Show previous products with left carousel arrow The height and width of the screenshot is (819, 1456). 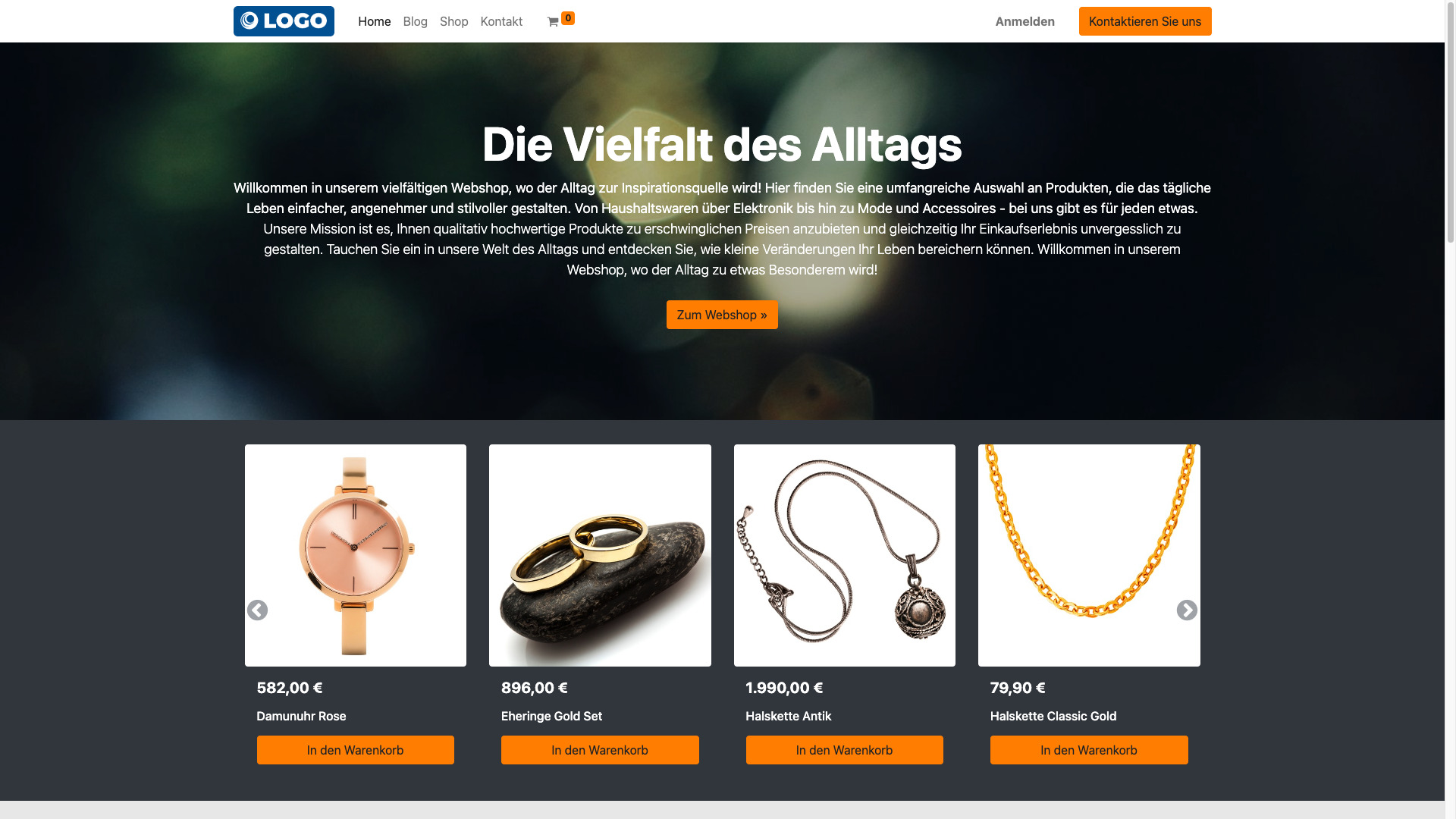(x=257, y=610)
